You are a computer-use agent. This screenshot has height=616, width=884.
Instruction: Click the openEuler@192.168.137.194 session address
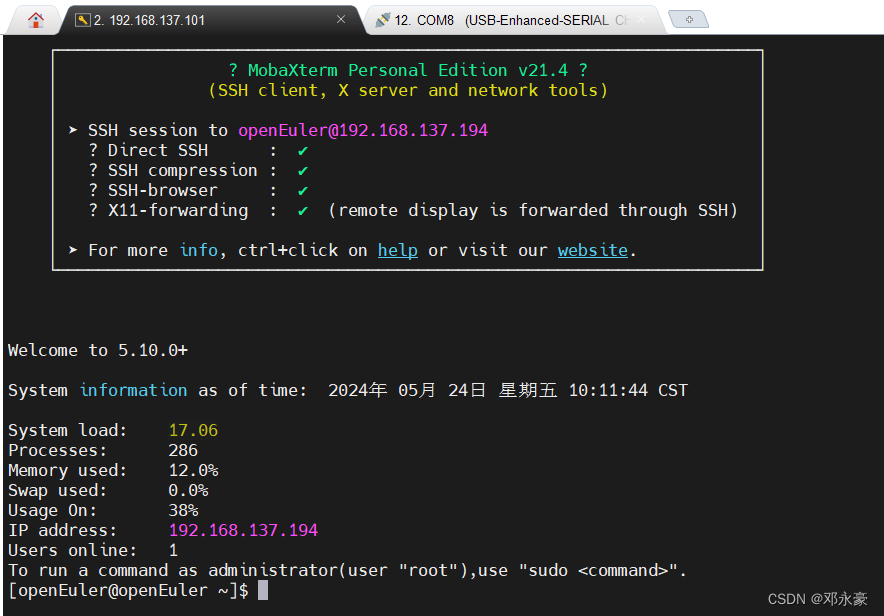point(363,130)
